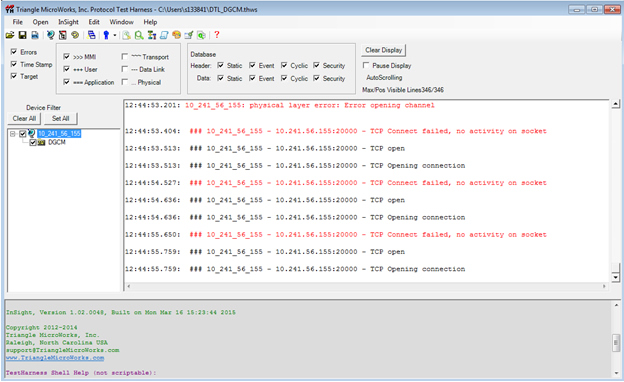Click the yellow round icon beside the session icon
The image size is (624, 382).
point(75,35)
